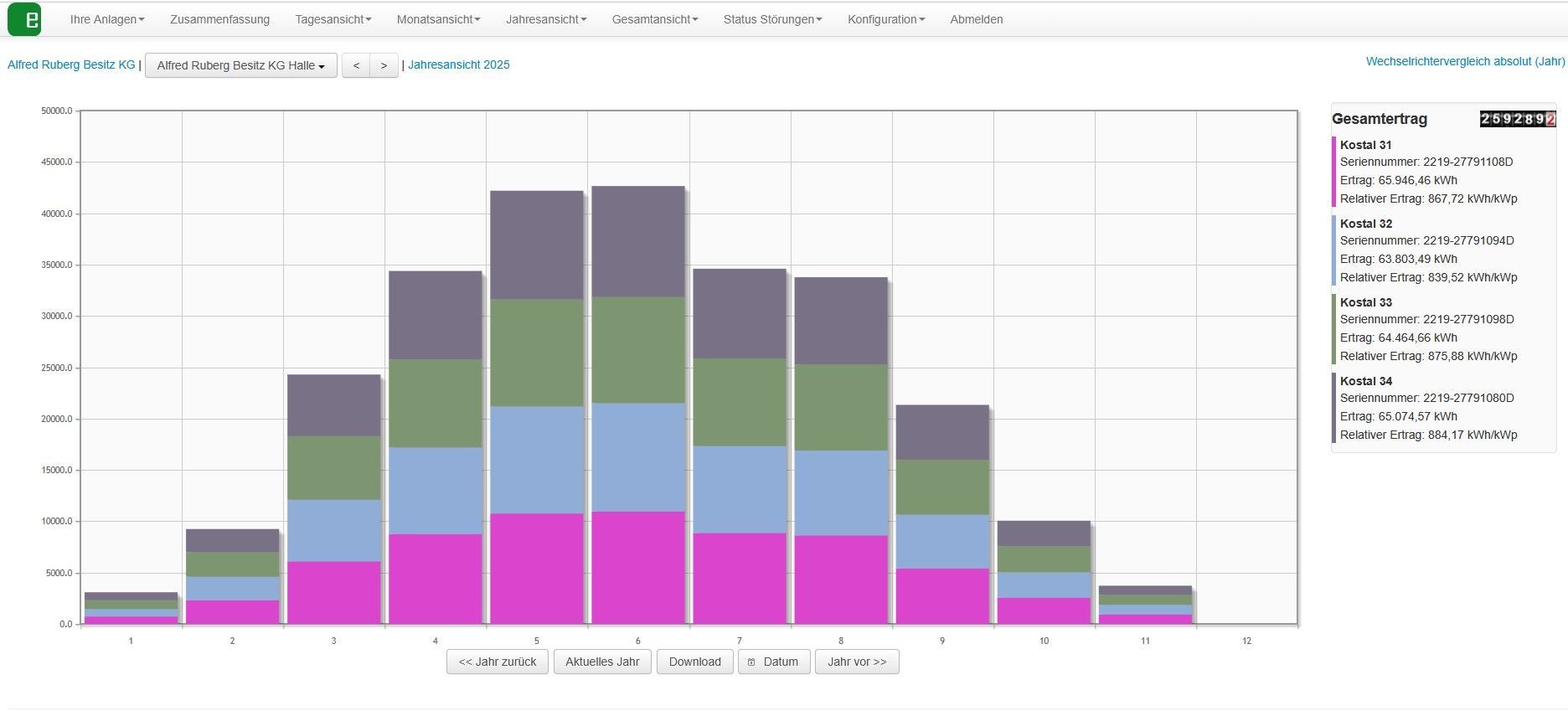Expand the Tagesansicht dropdown menu
Image resolution: width=1568 pixels, height=711 pixels.
(333, 19)
